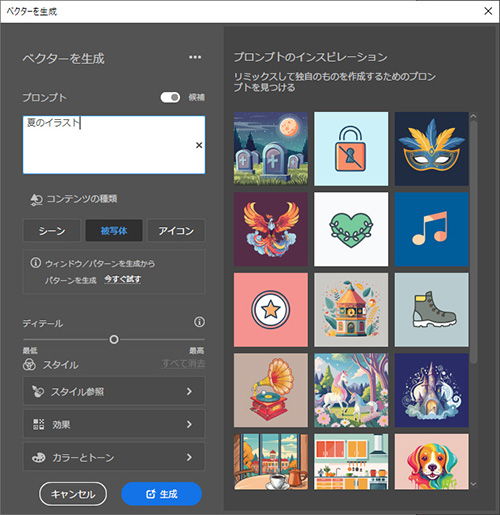500x515 pixels.
Task: Expand the カラーとトーン section
Action: (x=114, y=457)
